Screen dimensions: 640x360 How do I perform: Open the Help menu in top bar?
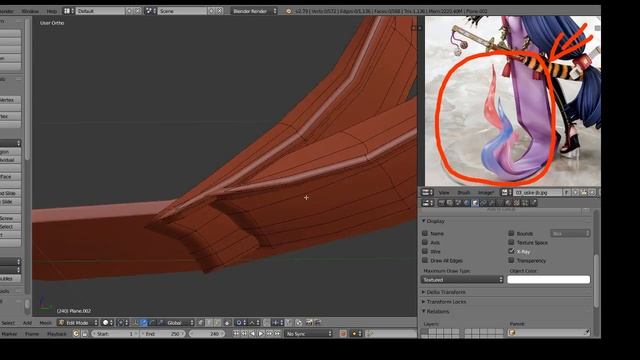coord(51,11)
